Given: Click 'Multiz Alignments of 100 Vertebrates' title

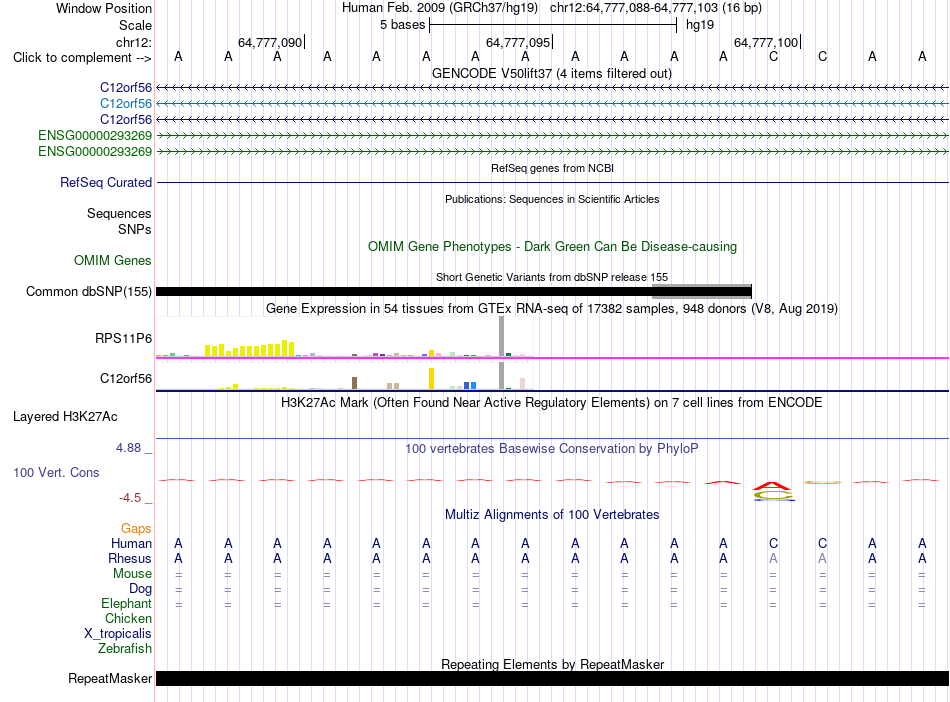Looking at the screenshot, I should tap(552, 515).
